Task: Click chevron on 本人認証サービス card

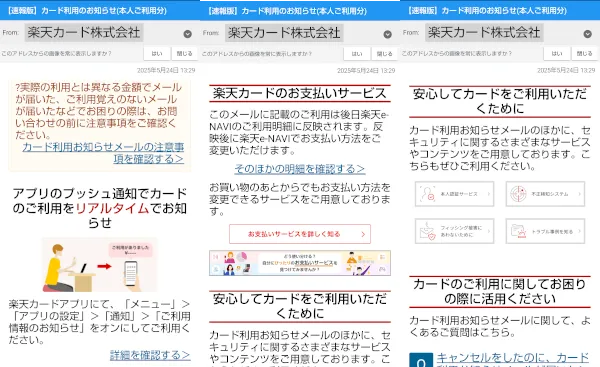Action: click(489, 194)
